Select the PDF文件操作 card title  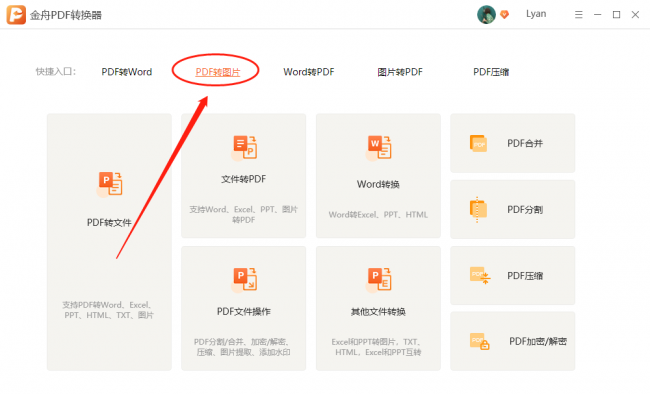pyautogui.click(x=244, y=311)
